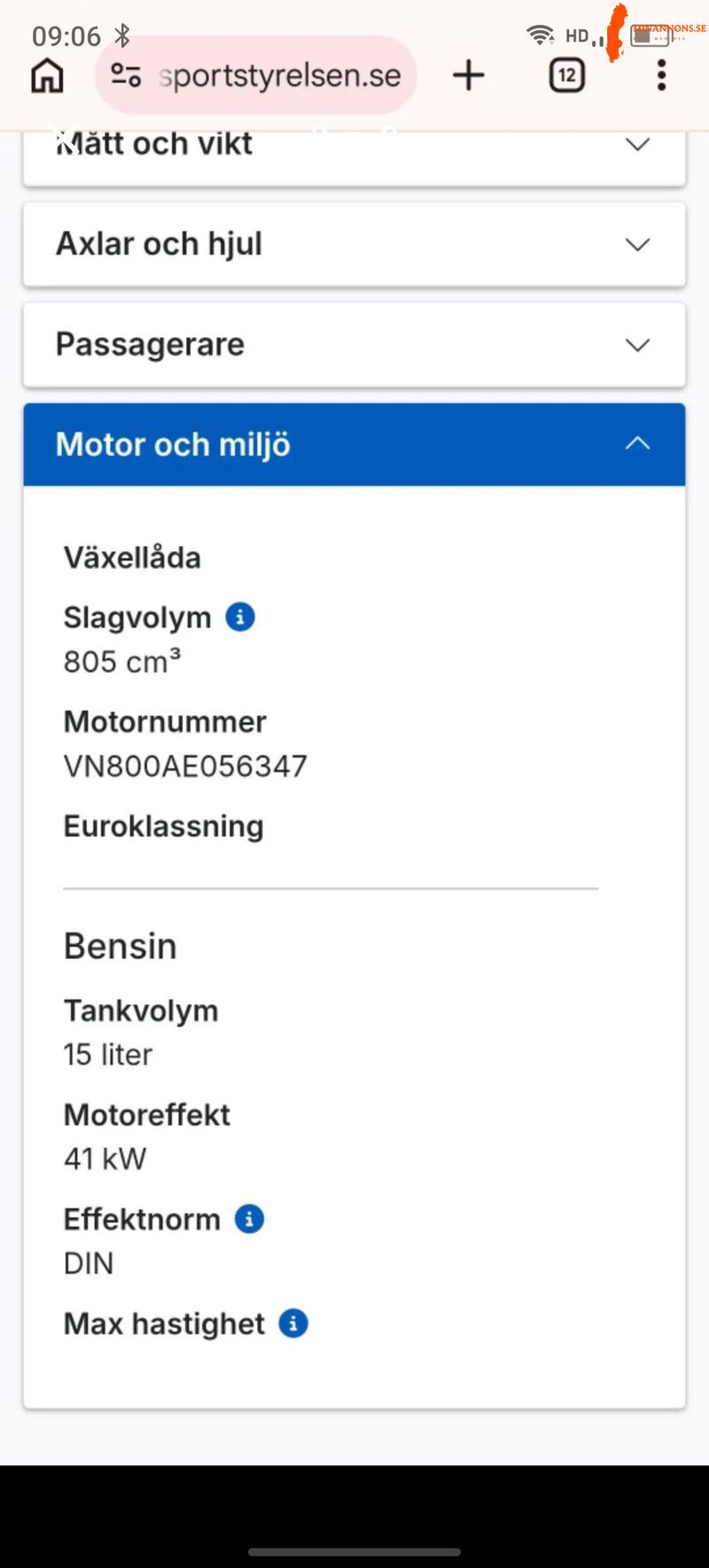Expand the Axlar och hjul section
The image size is (709, 1568).
coord(354,244)
